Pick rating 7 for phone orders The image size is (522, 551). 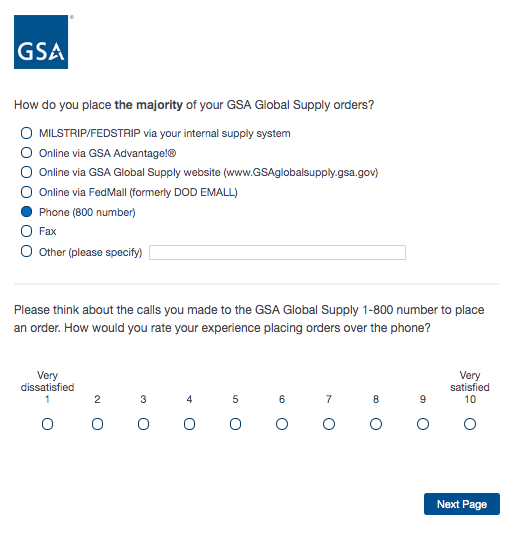coord(329,424)
